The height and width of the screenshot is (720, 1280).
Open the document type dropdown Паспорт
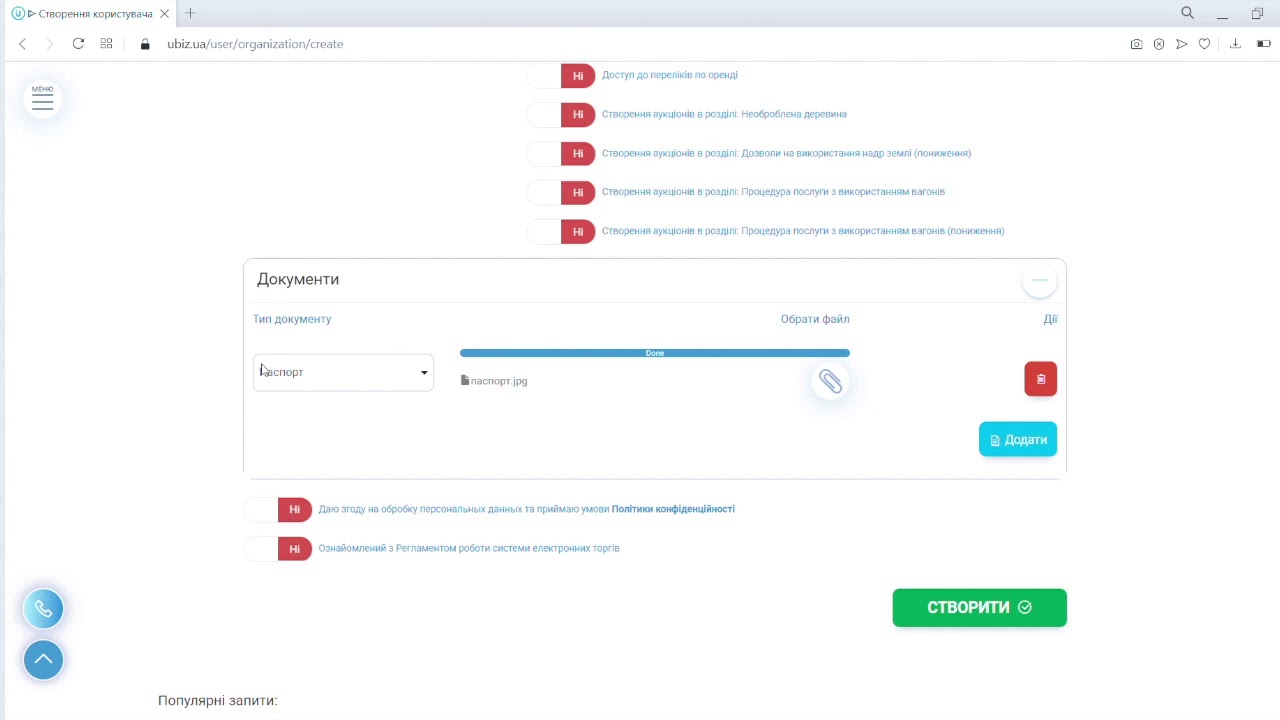(x=343, y=372)
